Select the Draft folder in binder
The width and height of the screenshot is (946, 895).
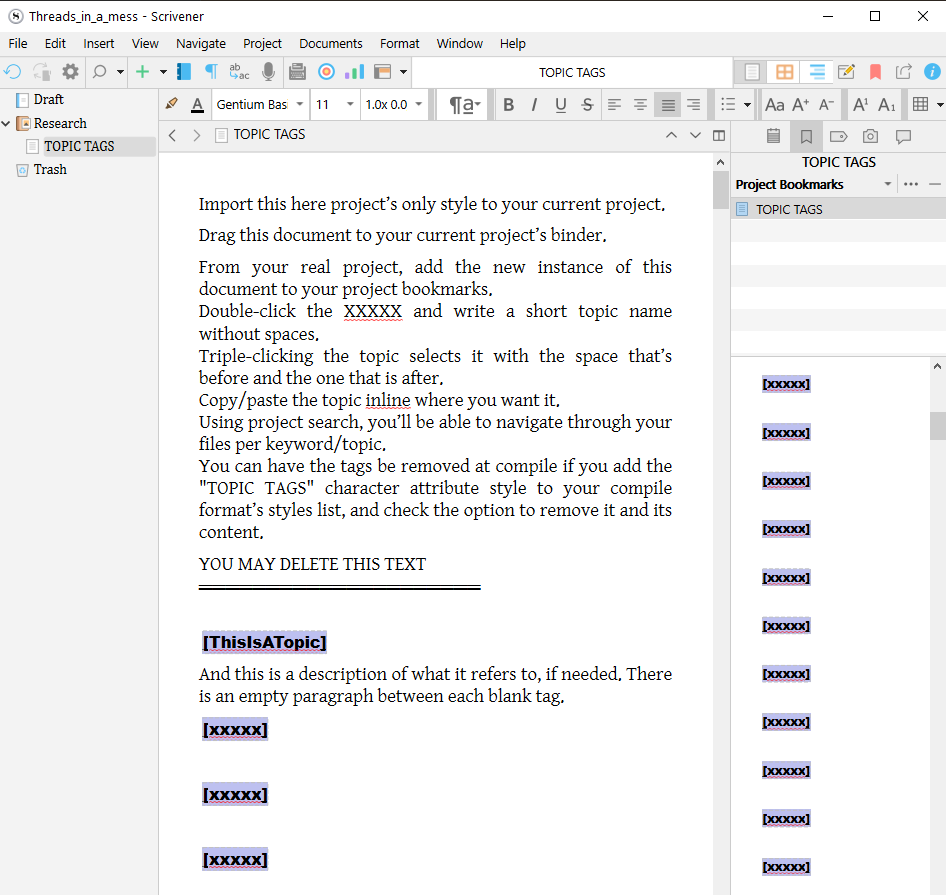pyautogui.click(x=48, y=99)
